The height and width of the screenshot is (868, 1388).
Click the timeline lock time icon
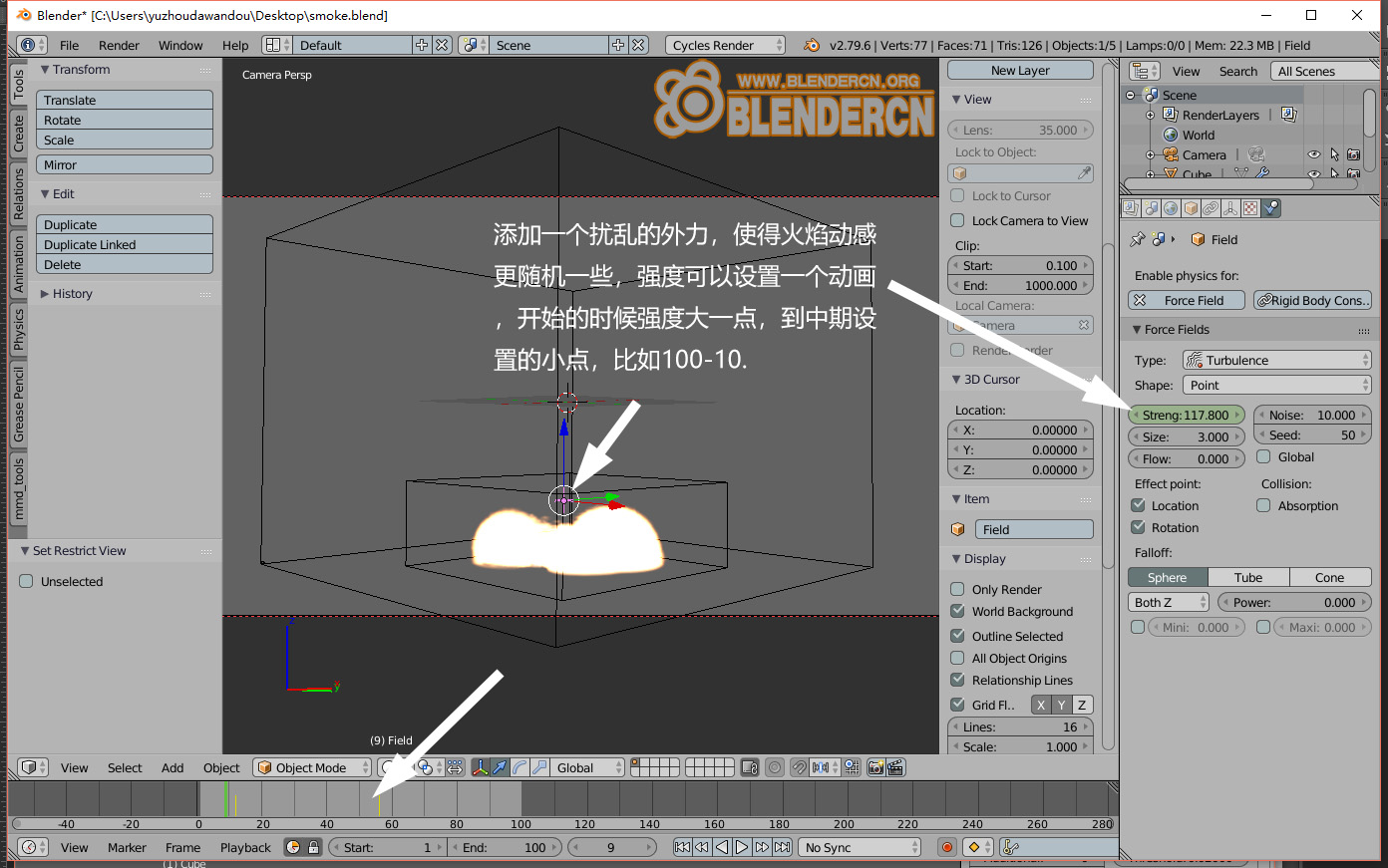pos(313,847)
